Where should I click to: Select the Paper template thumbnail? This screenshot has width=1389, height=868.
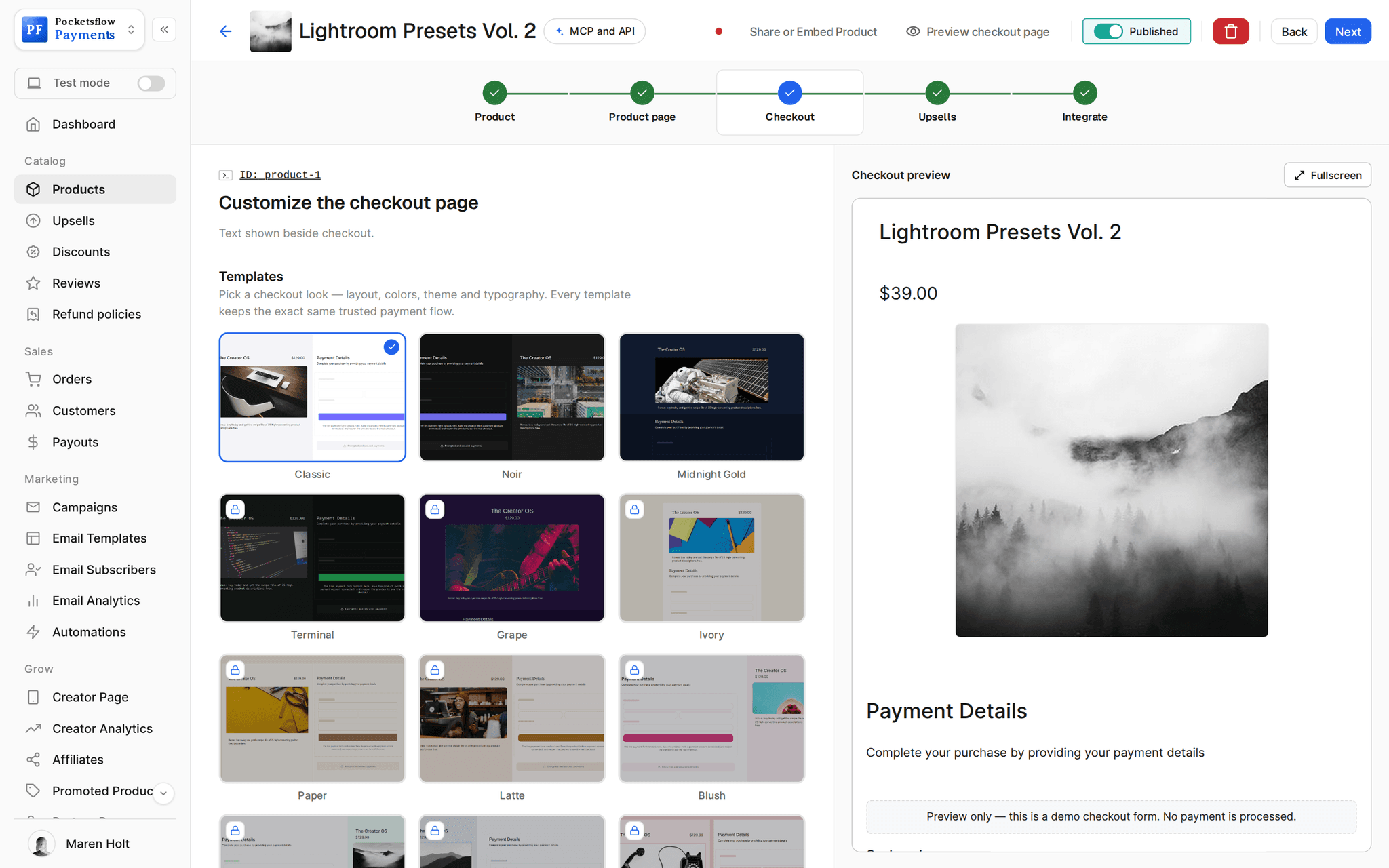(312, 718)
